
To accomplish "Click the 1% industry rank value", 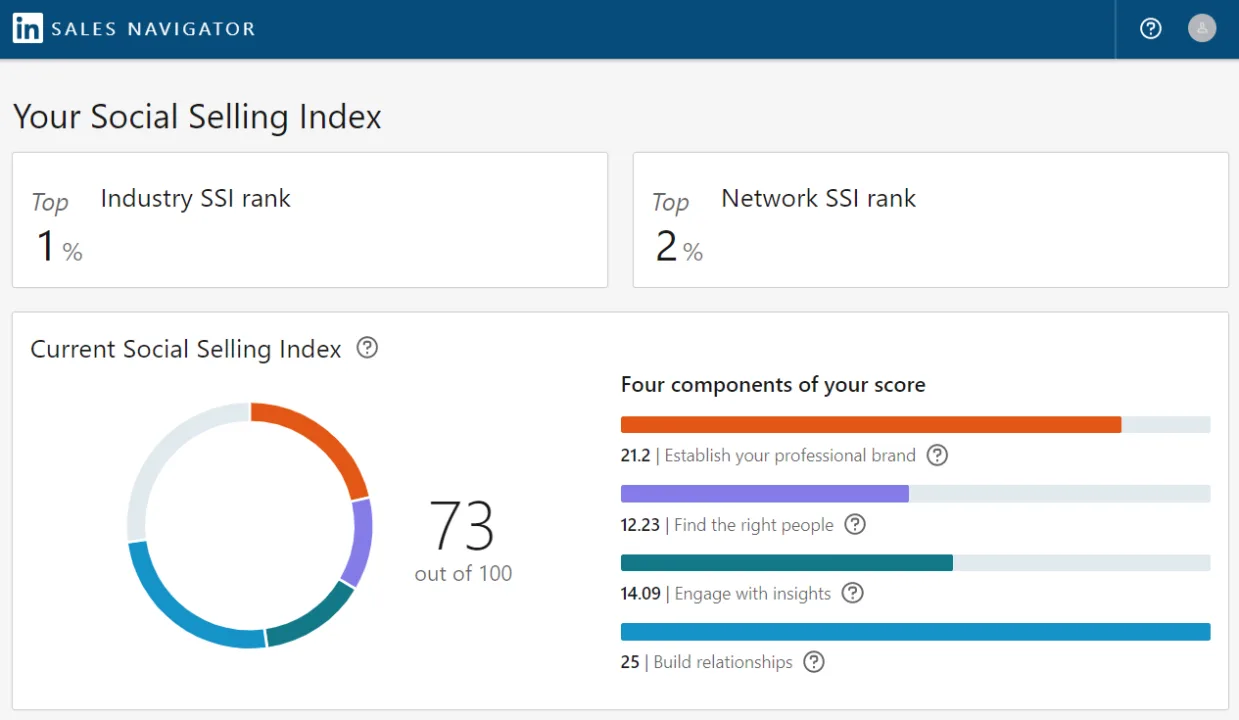I will coord(58,246).
